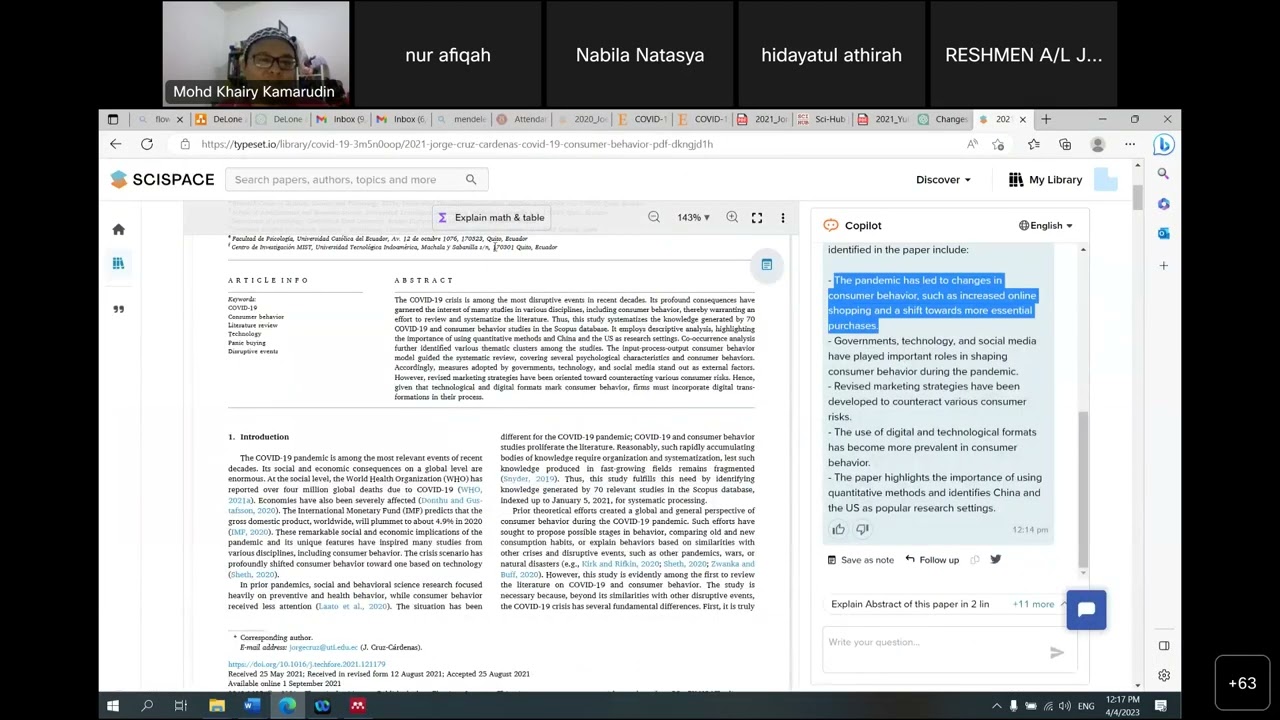The image size is (1280, 720).
Task: Open a new browser tab
Action: click(1046, 119)
